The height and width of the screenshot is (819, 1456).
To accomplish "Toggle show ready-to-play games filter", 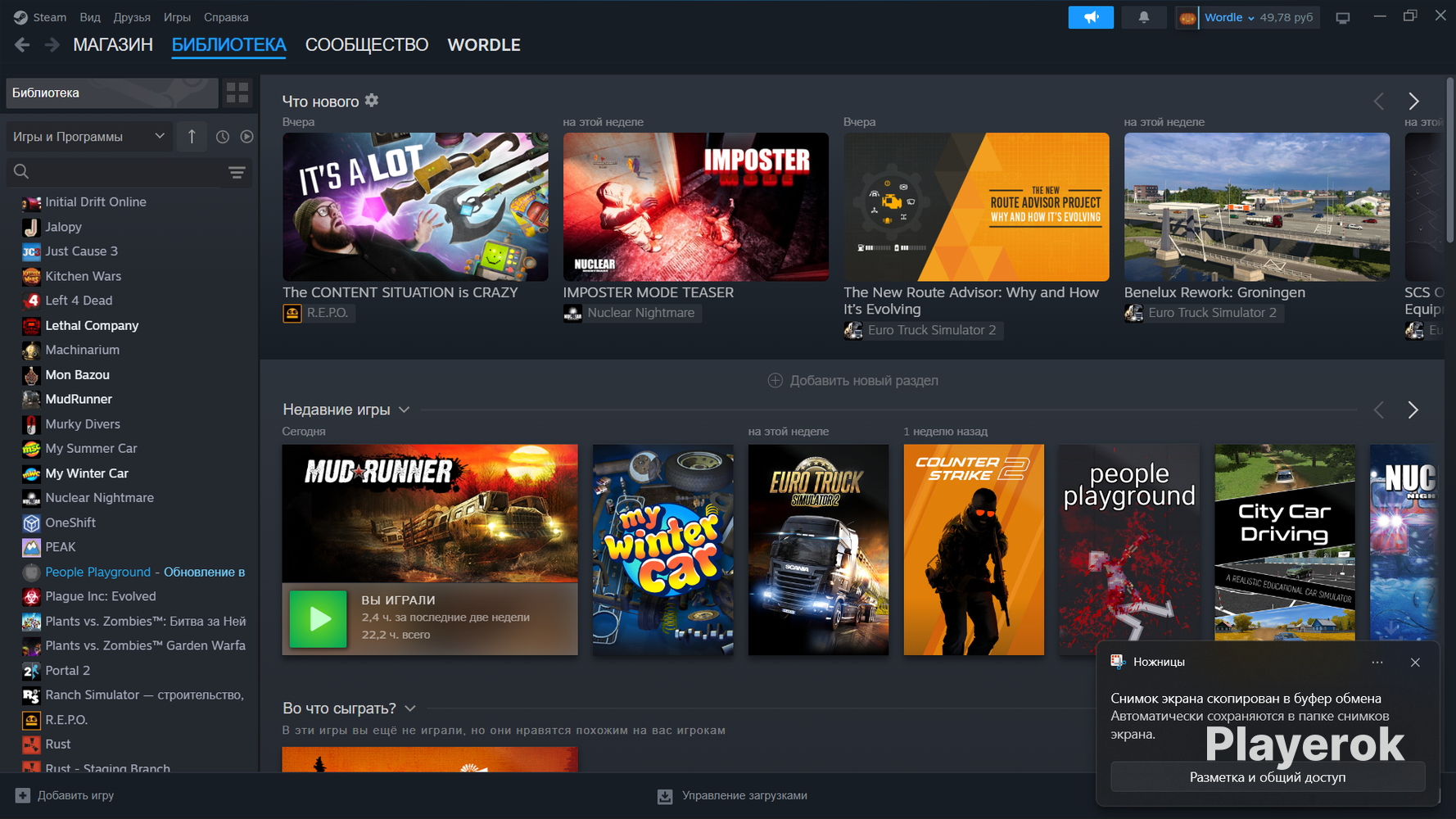I will click(x=246, y=137).
